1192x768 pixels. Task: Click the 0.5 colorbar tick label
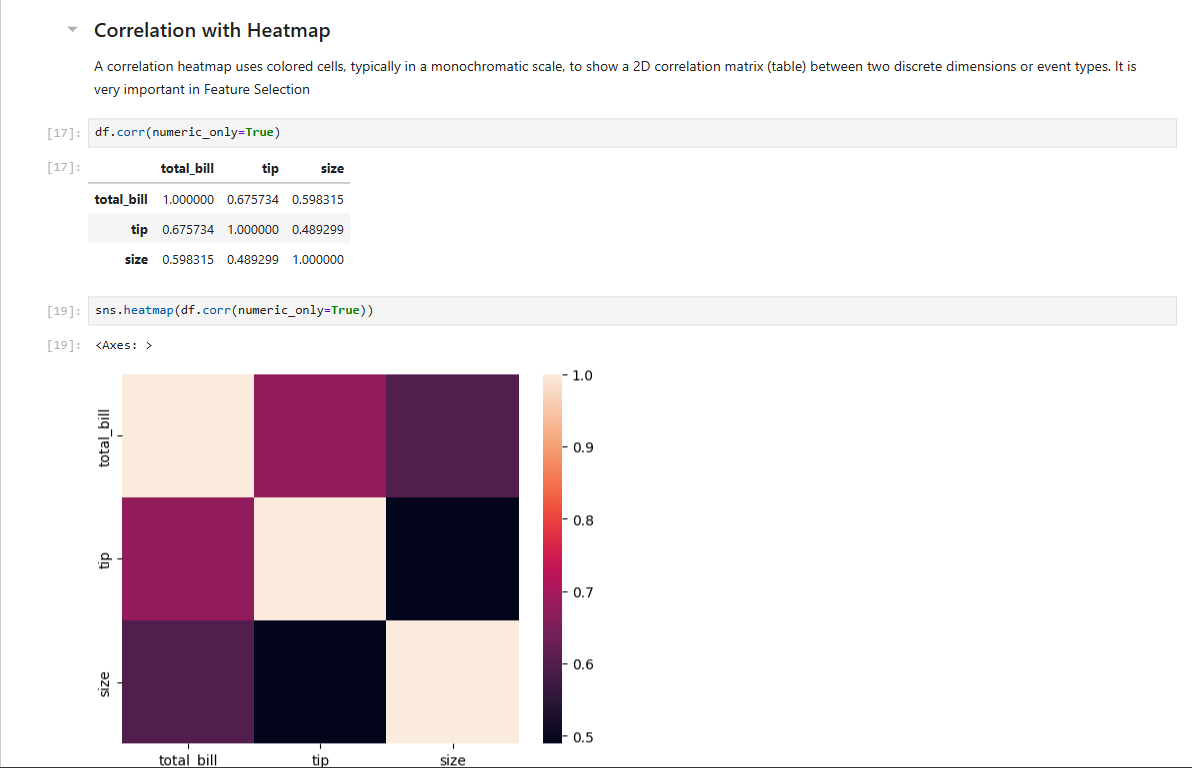583,738
